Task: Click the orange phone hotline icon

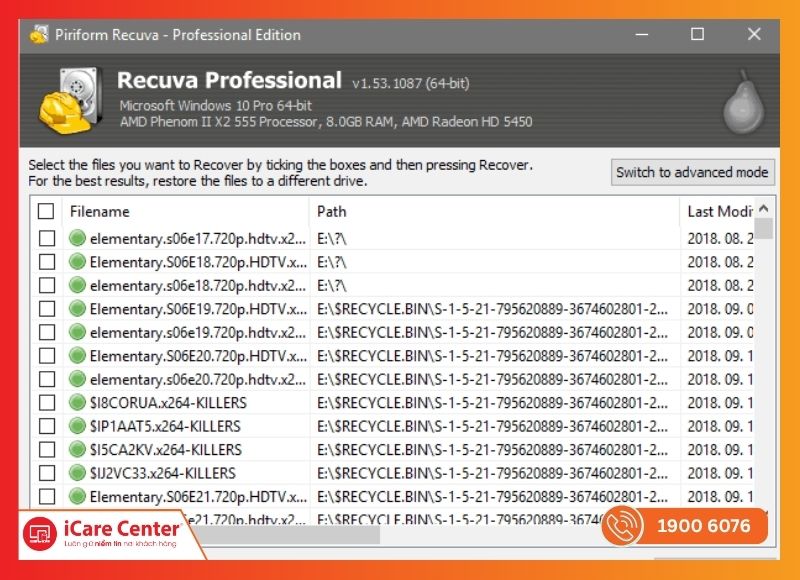Action: pos(624,527)
